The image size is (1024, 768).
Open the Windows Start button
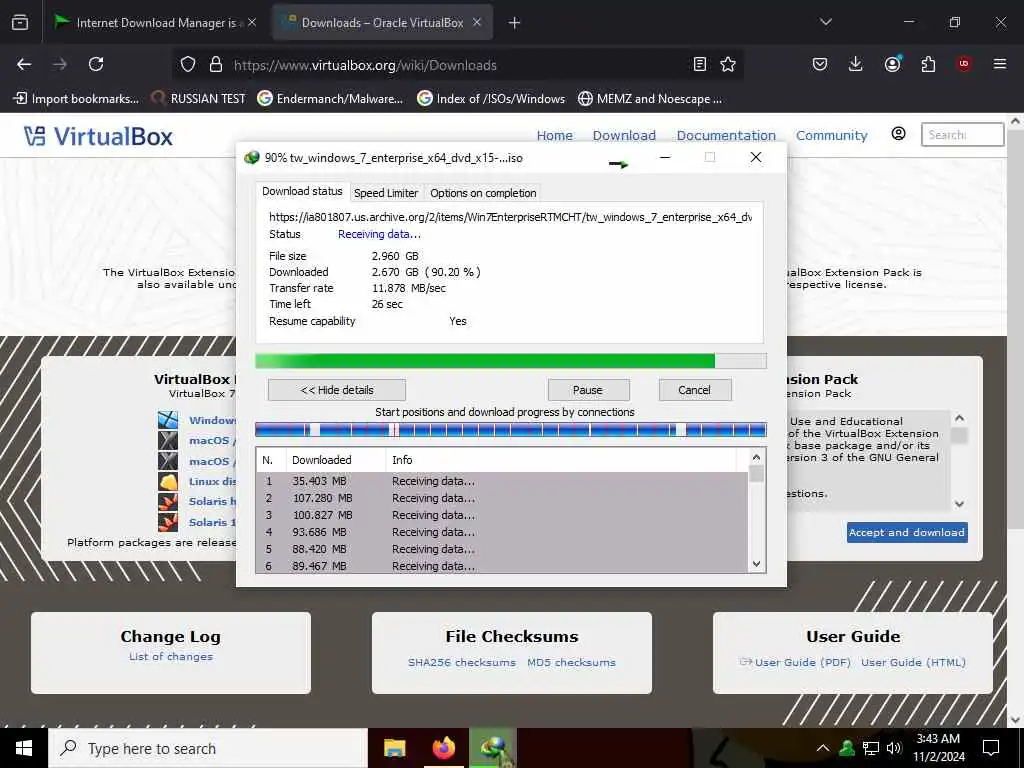tap(24, 748)
